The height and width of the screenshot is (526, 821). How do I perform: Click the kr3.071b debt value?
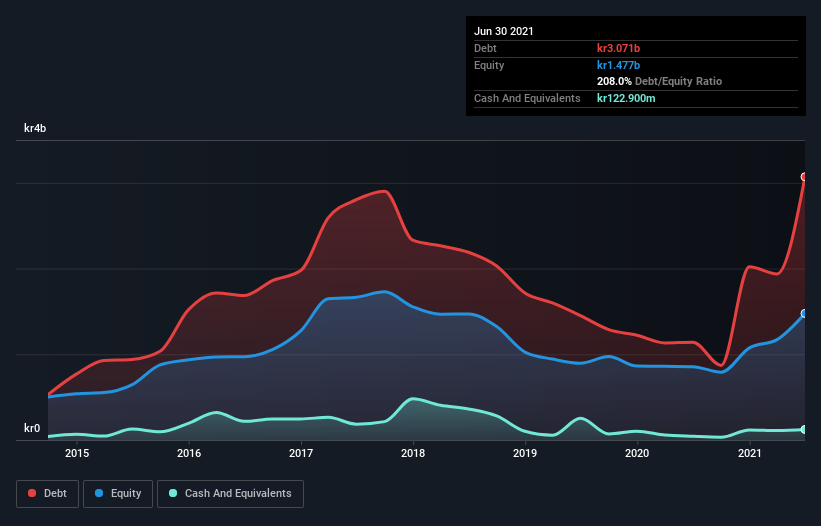tap(618, 48)
